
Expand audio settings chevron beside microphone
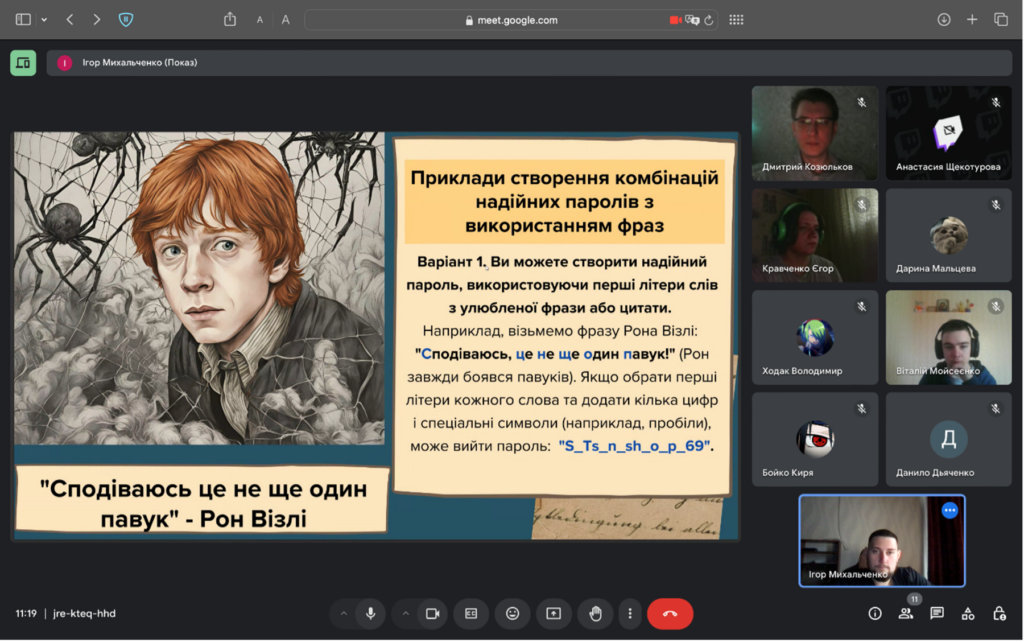(x=344, y=613)
